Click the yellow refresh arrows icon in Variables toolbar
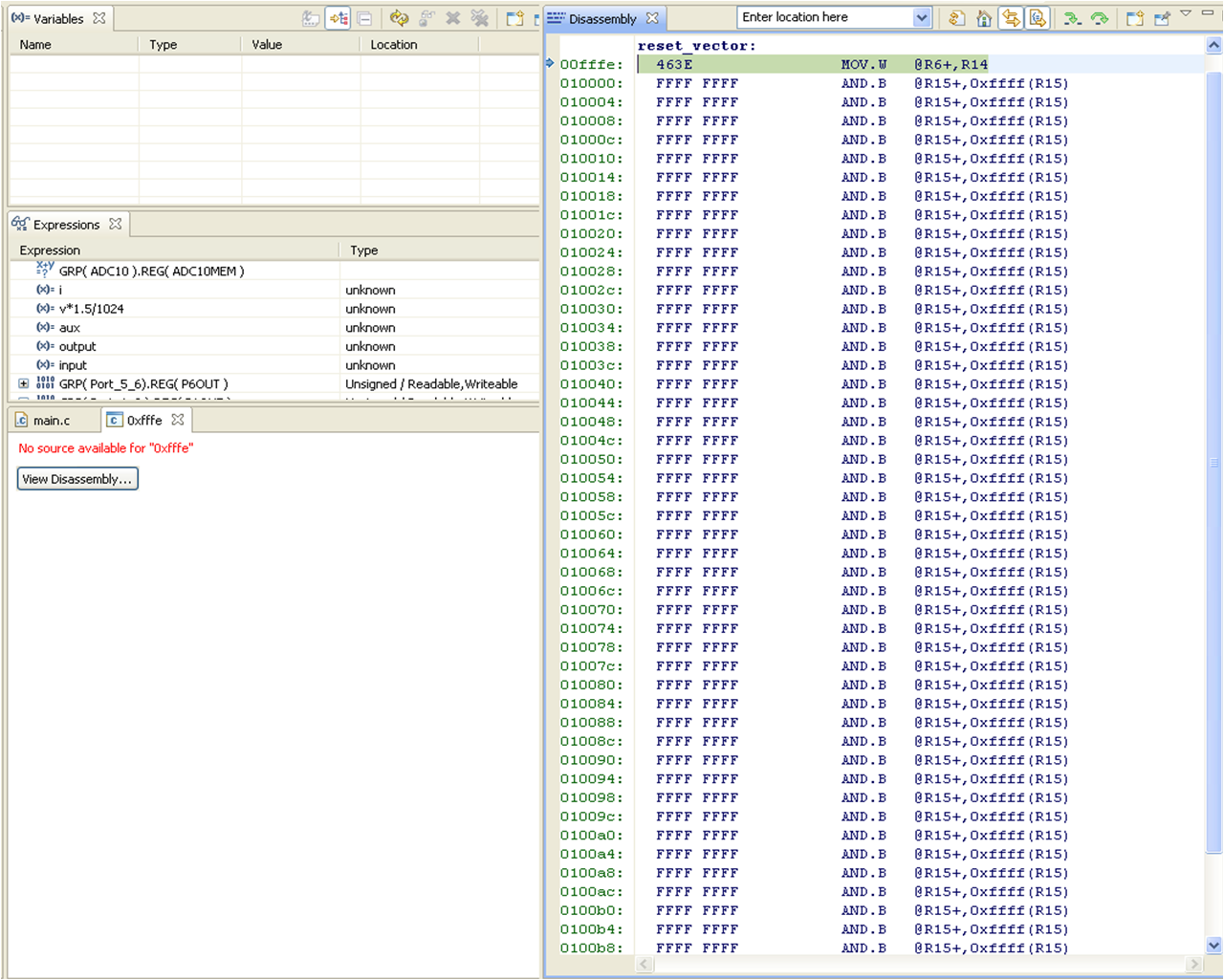The height and width of the screenshot is (980, 1224). (x=400, y=18)
